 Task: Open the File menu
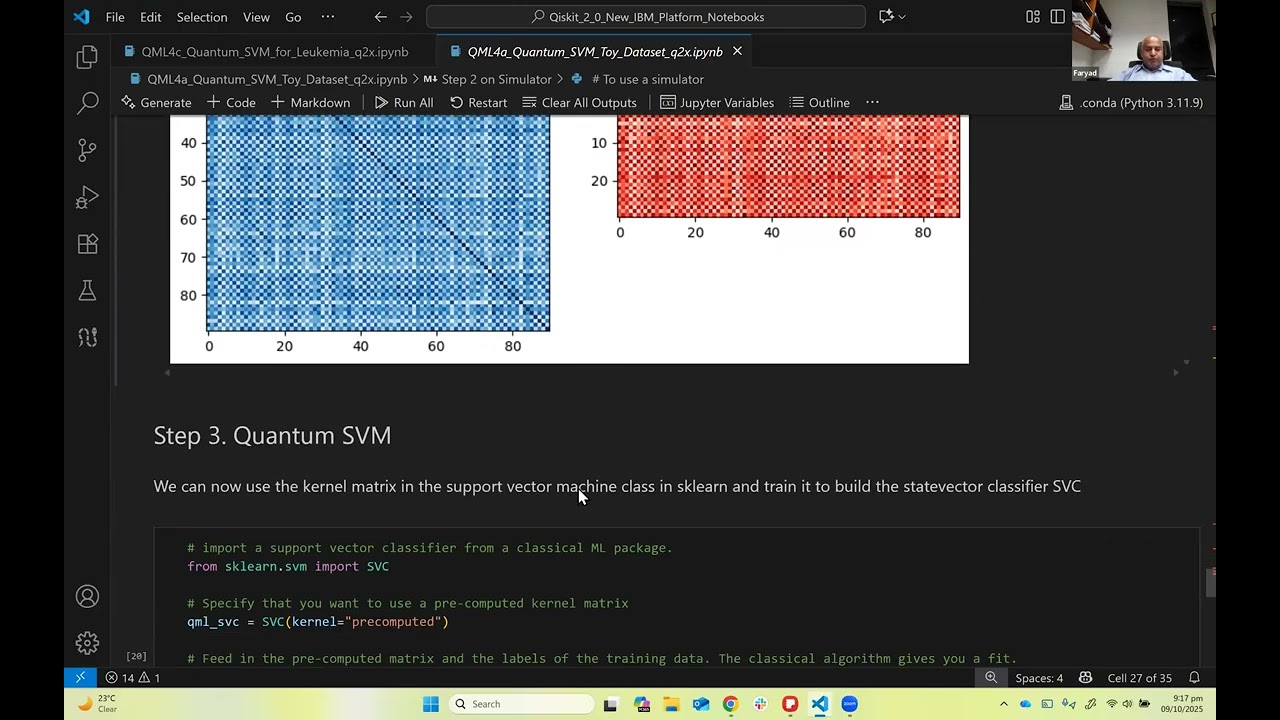coord(115,17)
